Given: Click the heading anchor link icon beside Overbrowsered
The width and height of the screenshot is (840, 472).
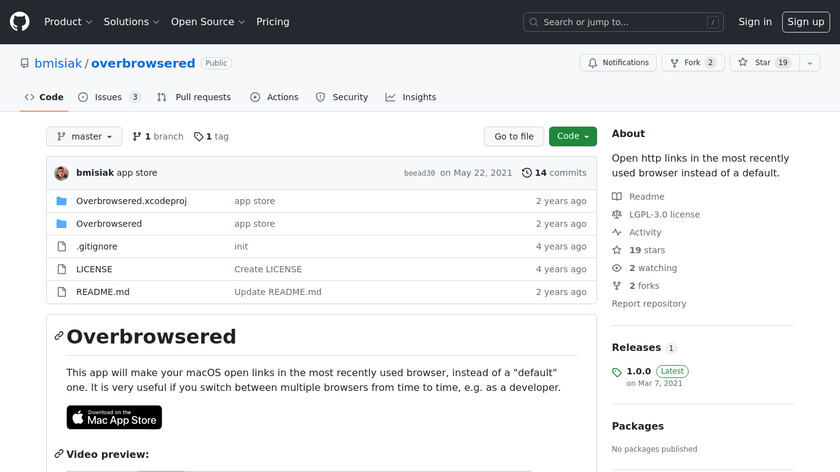Looking at the screenshot, I should point(59,336).
